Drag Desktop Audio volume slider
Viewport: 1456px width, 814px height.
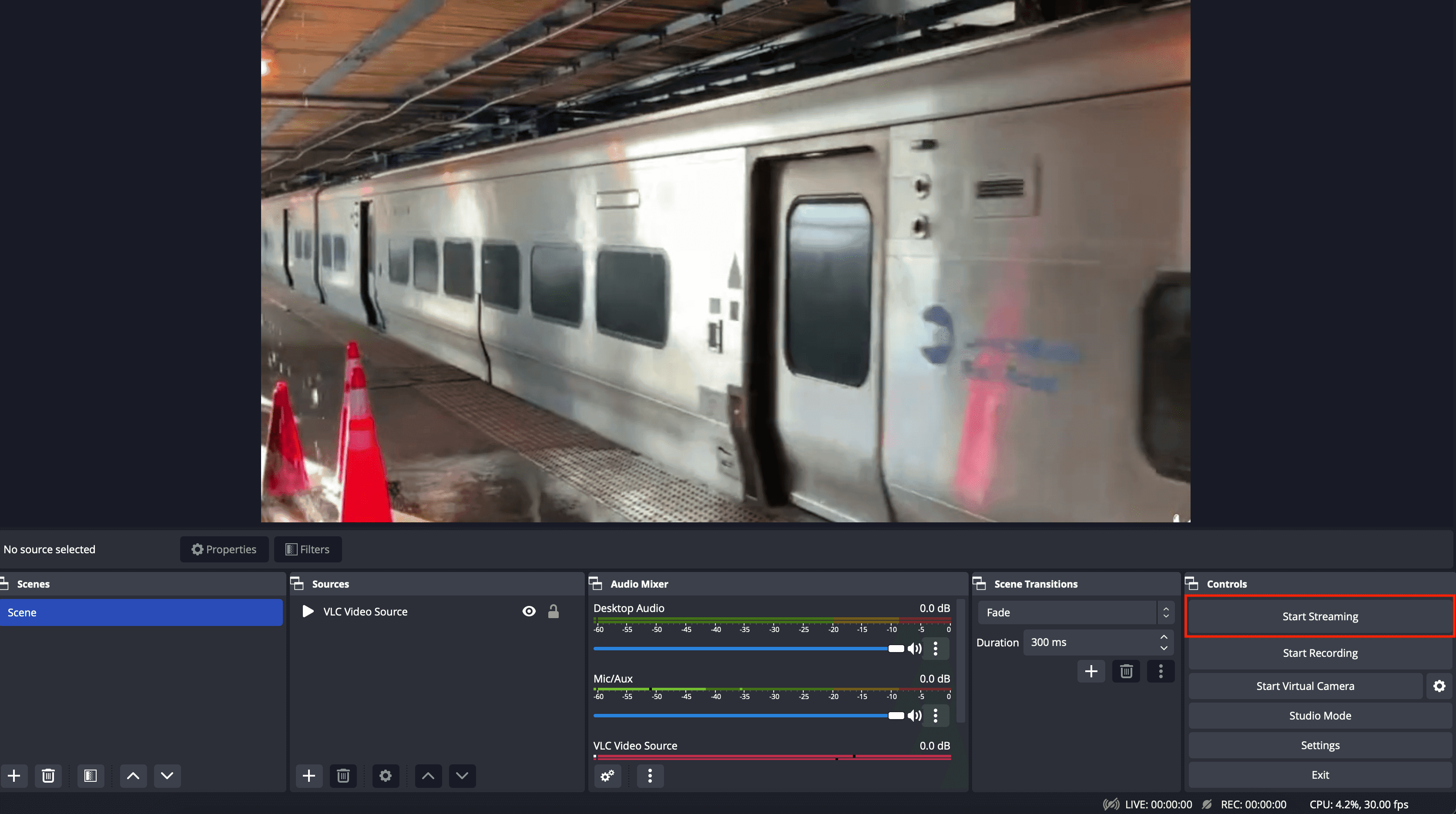click(x=893, y=649)
